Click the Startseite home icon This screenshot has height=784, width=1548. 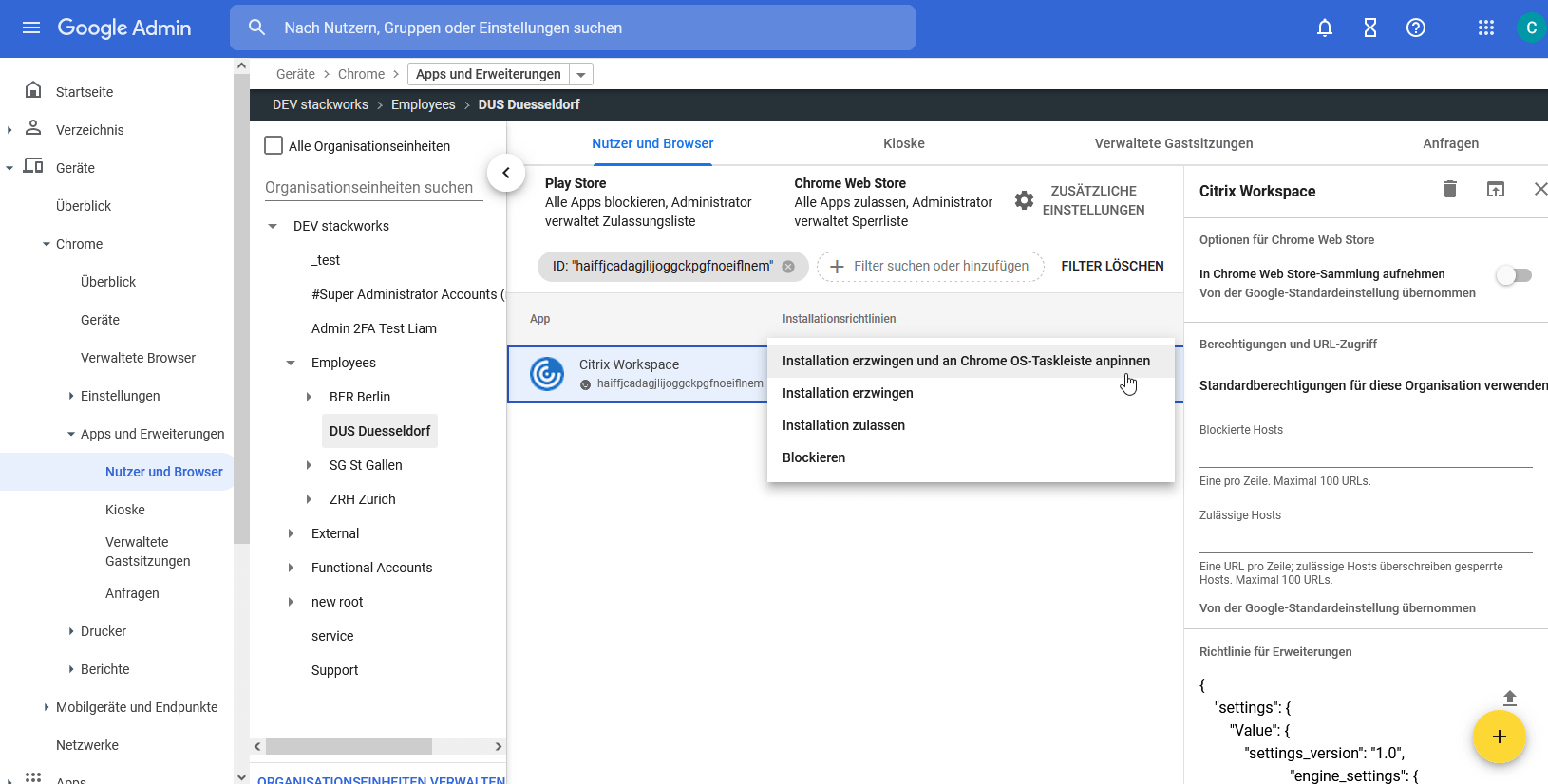[x=33, y=90]
